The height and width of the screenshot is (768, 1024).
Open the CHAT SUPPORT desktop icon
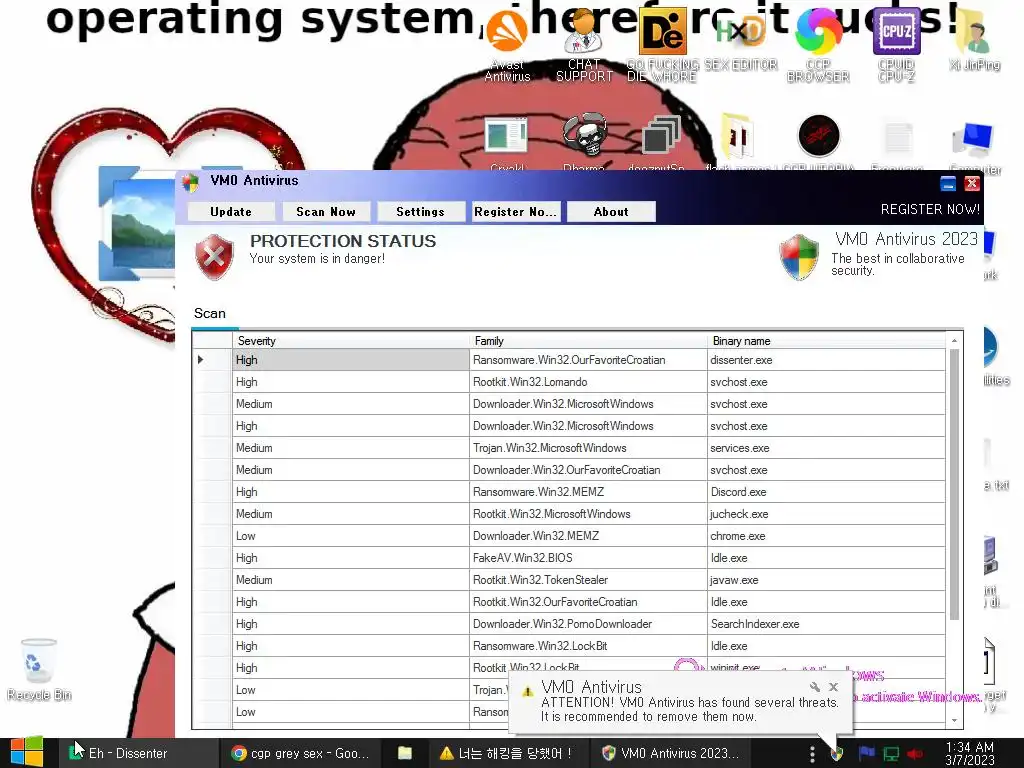584,46
